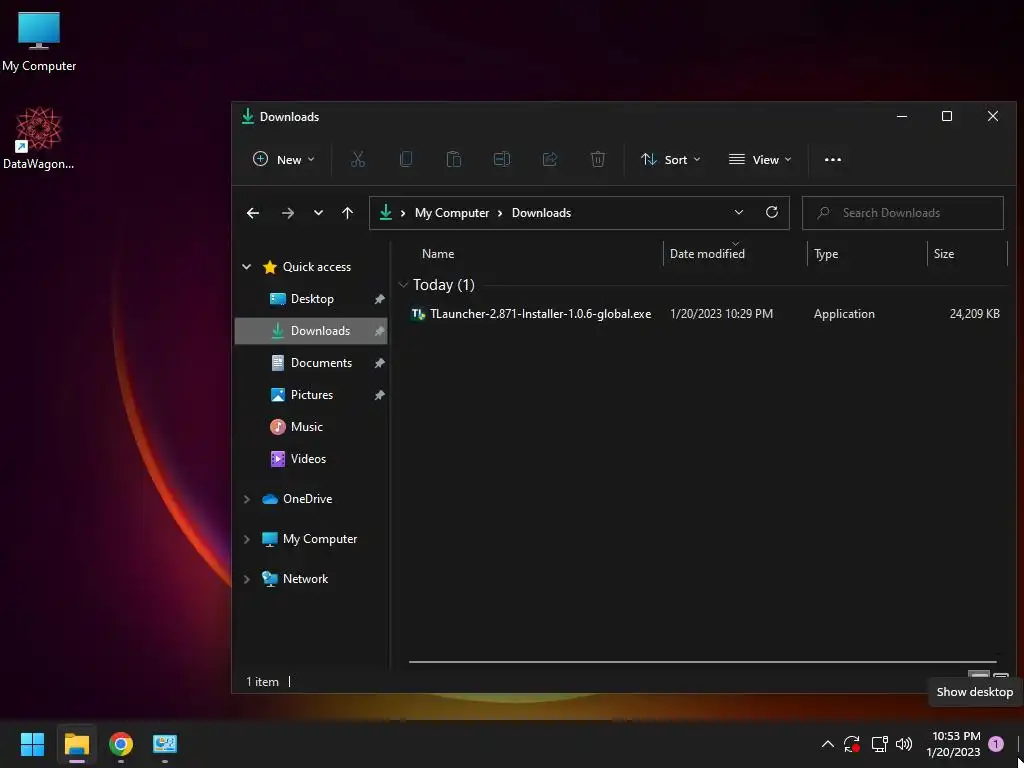Click the 24,209 KB size cell
The height and width of the screenshot is (768, 1024).
pyautogui.click(x=974, y=314)
